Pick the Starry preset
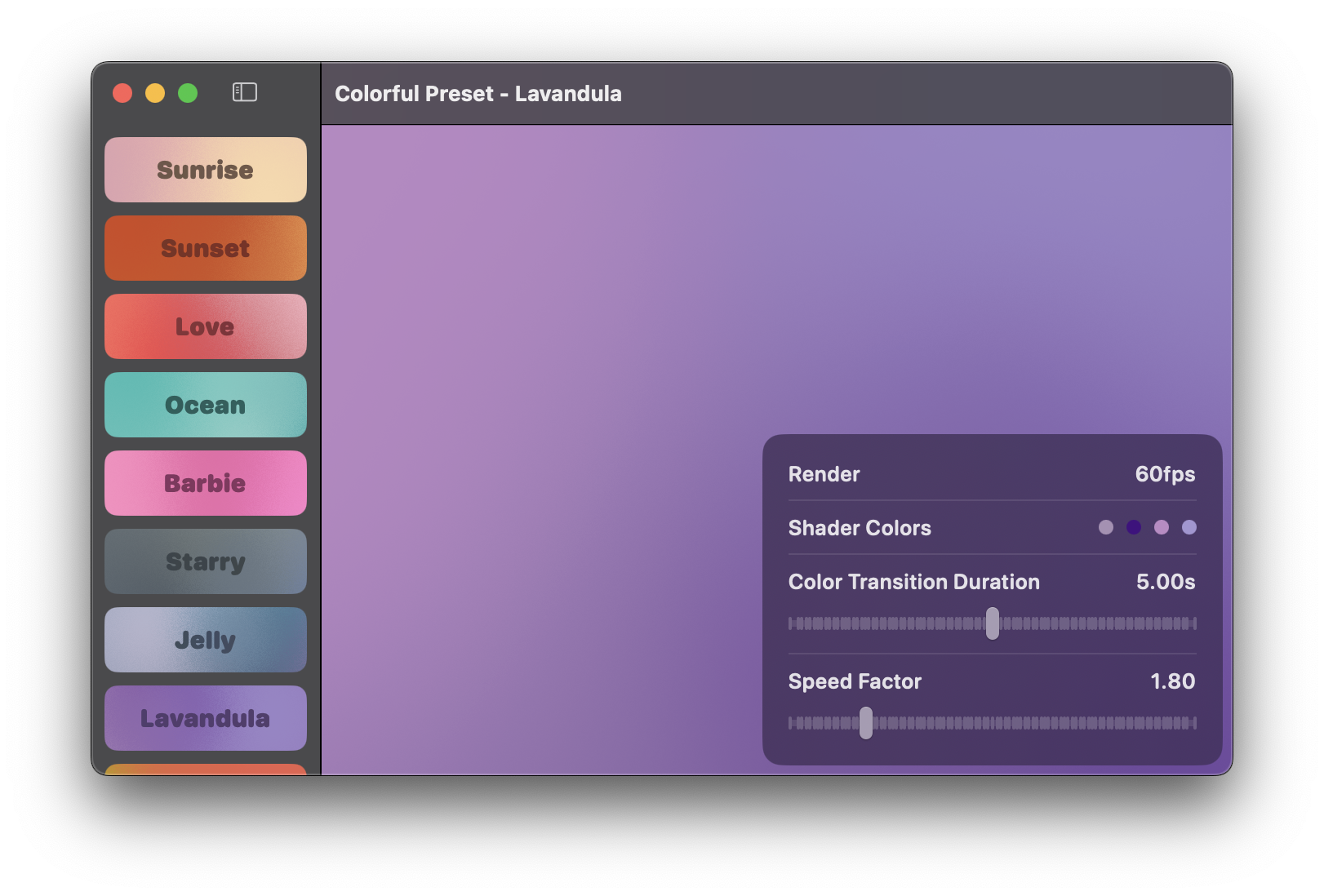 click(206, 561)
